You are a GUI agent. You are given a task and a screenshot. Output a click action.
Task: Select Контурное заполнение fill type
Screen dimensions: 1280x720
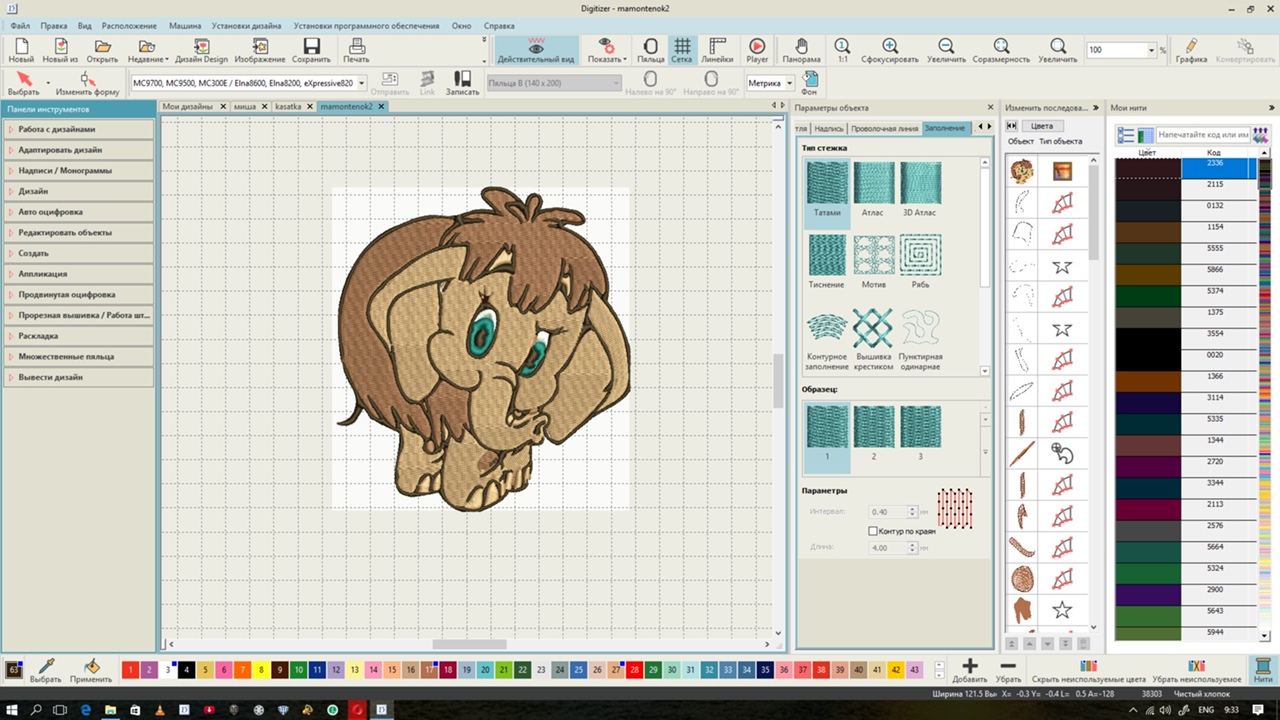(827, 340)
